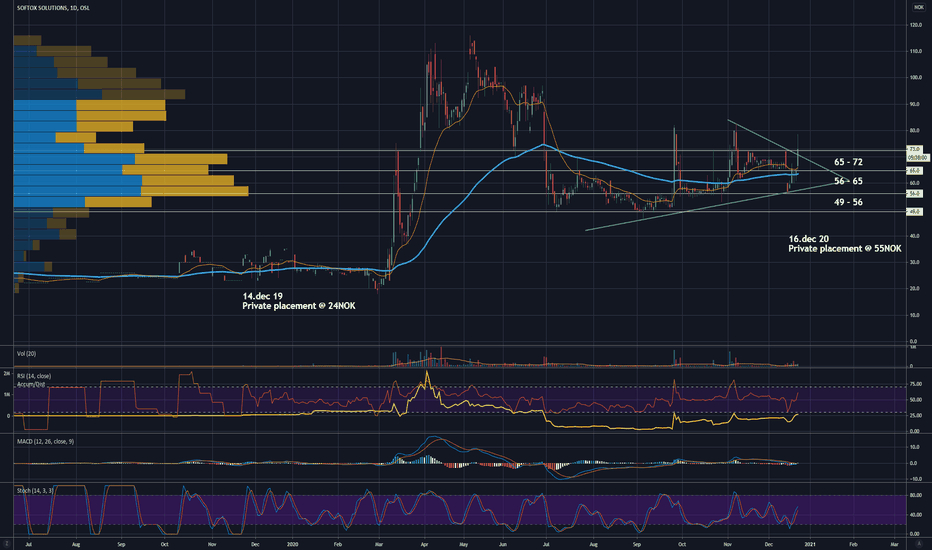Click the NOK currency button
932x550 pixels.
tap(918, 7)
